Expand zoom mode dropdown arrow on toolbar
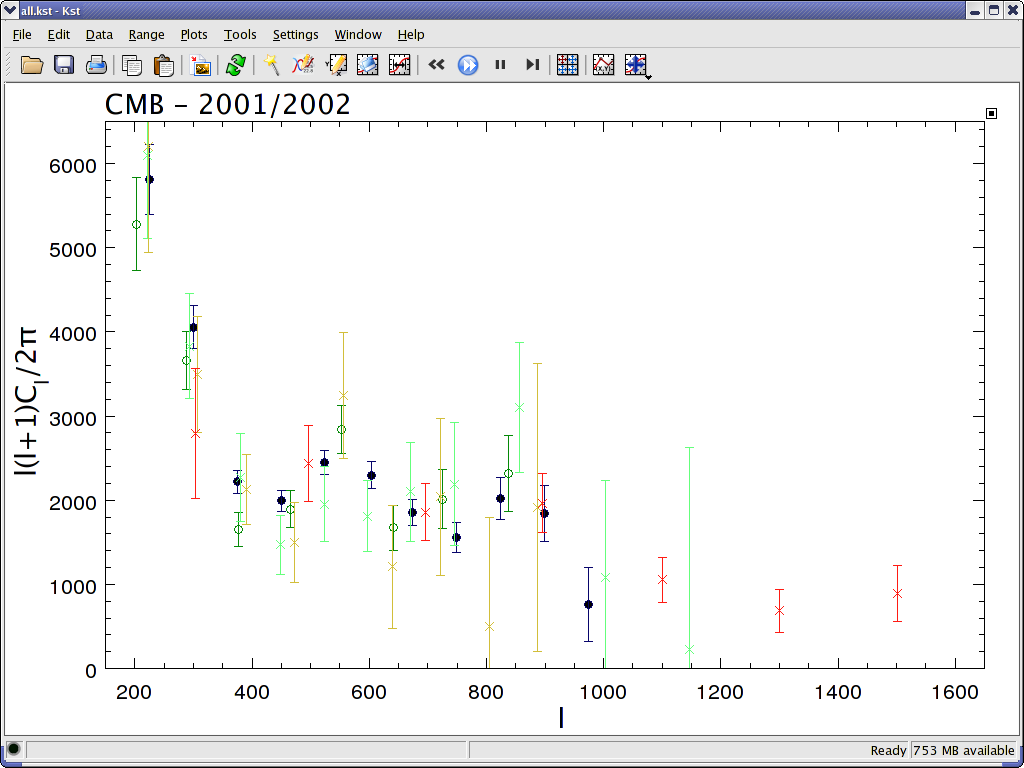Viewport: 1024px width, 768px height. pyautogui.click(x=648, y=77)
